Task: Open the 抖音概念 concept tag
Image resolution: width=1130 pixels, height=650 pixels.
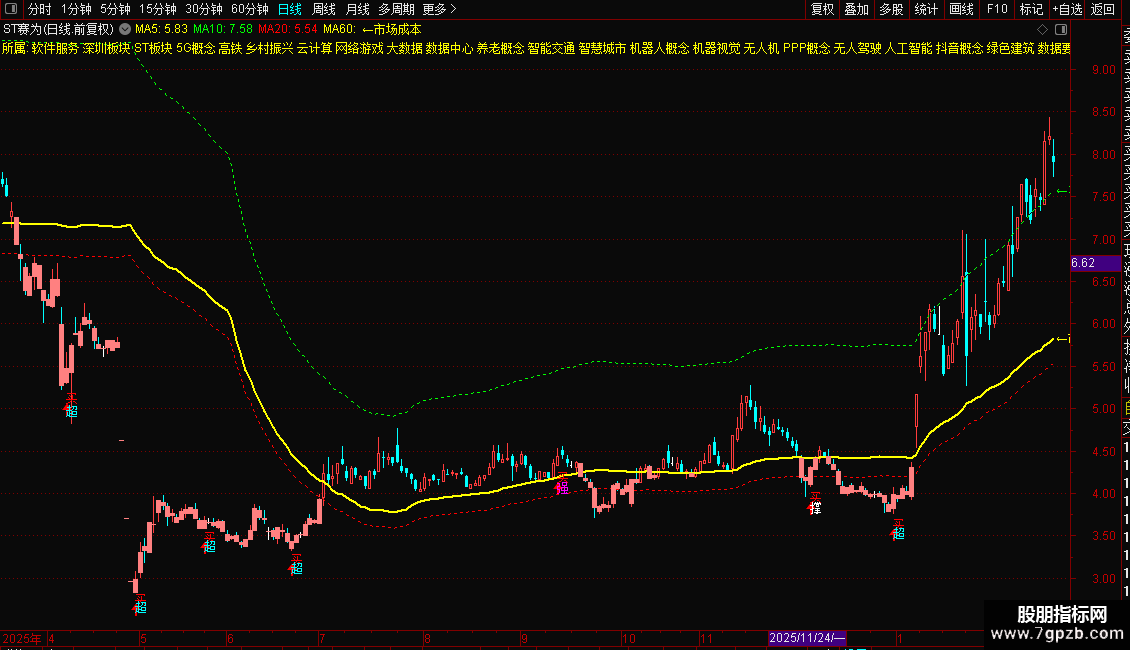Action: click(x=959, y=48)
